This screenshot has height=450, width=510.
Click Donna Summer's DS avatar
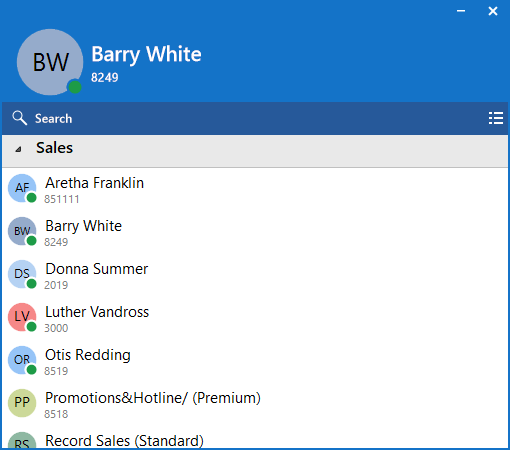point(22,274)
